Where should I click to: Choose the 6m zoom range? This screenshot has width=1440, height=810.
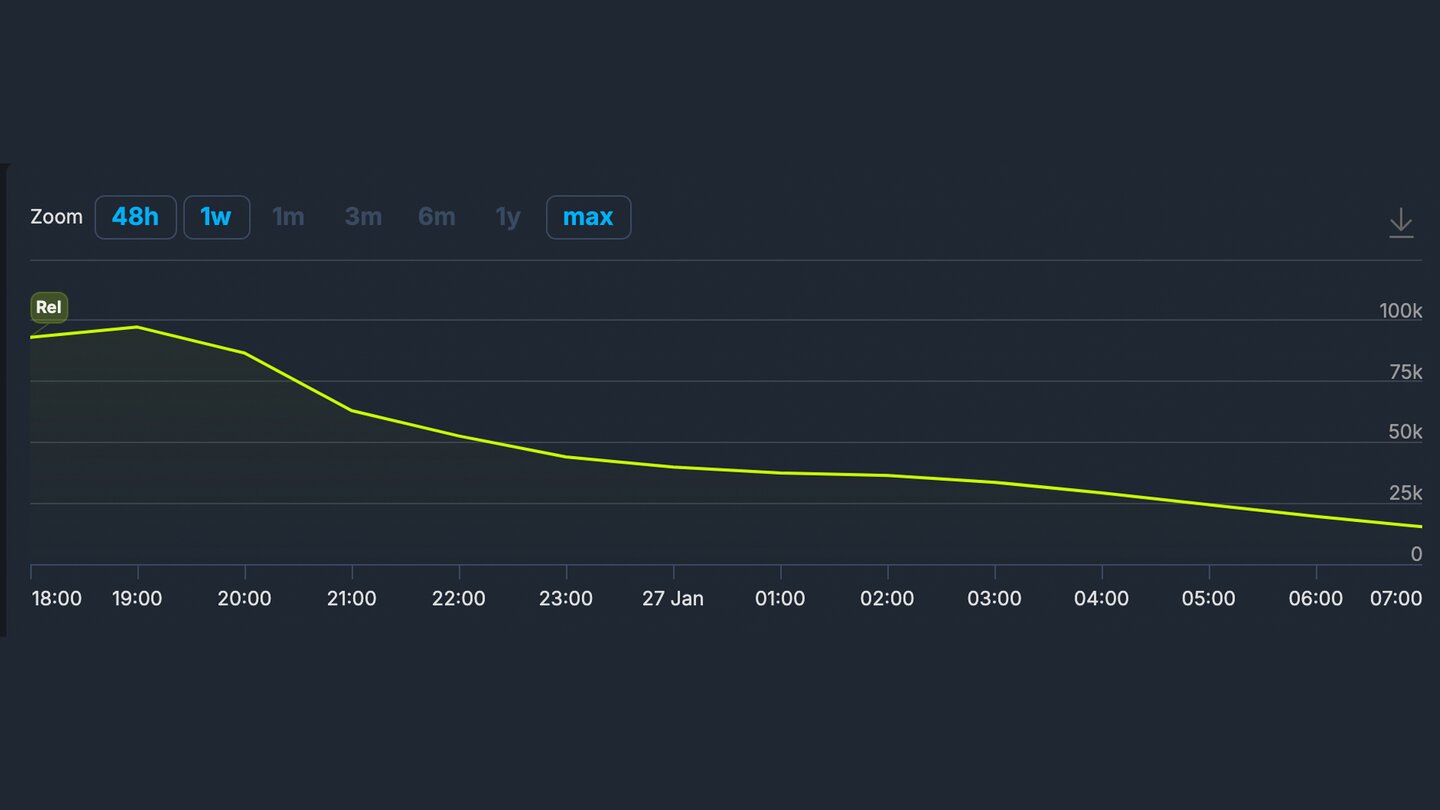pos(436,217)
